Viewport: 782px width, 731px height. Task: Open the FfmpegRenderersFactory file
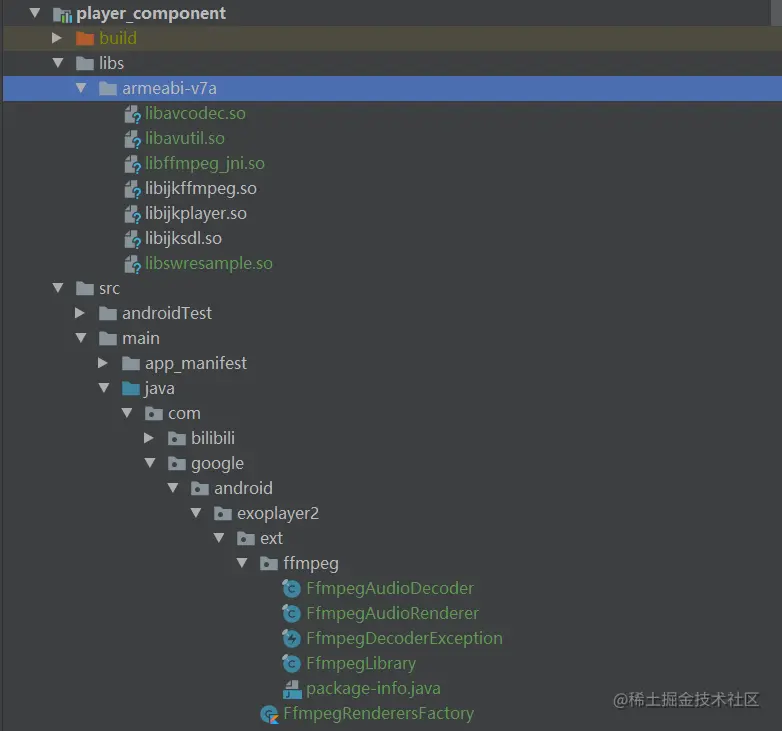coord(378,713)
